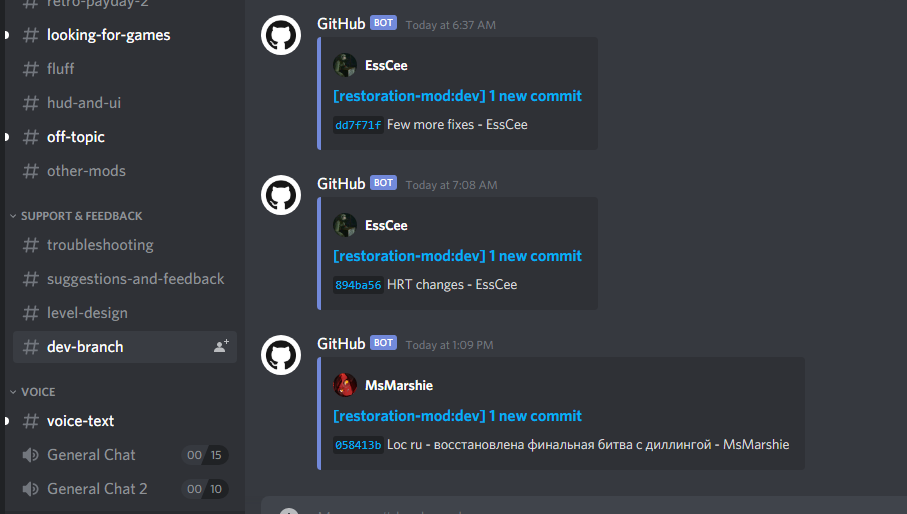
Task: Open commit hash dd7f71f link
Action: pyautogui.click(x=358, y=125)
